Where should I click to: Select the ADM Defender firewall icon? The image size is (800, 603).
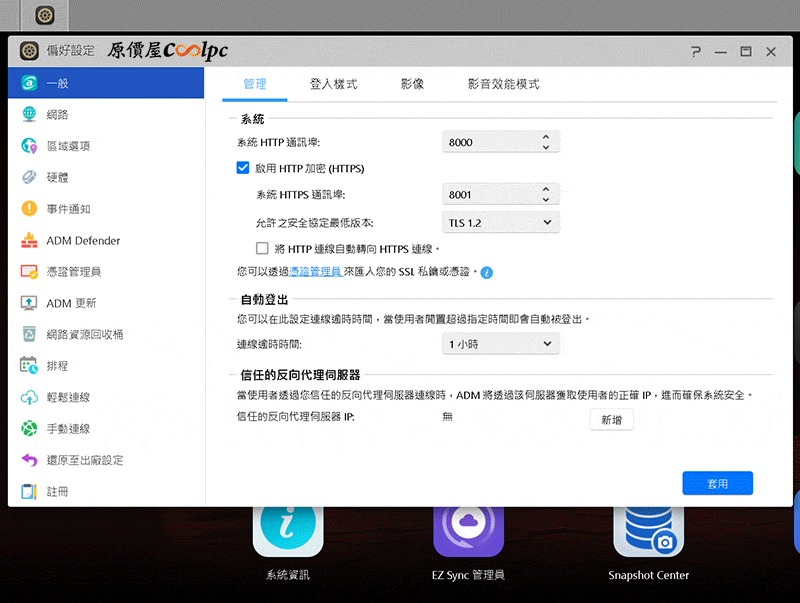pyautogui.click(x=29, y=240)
